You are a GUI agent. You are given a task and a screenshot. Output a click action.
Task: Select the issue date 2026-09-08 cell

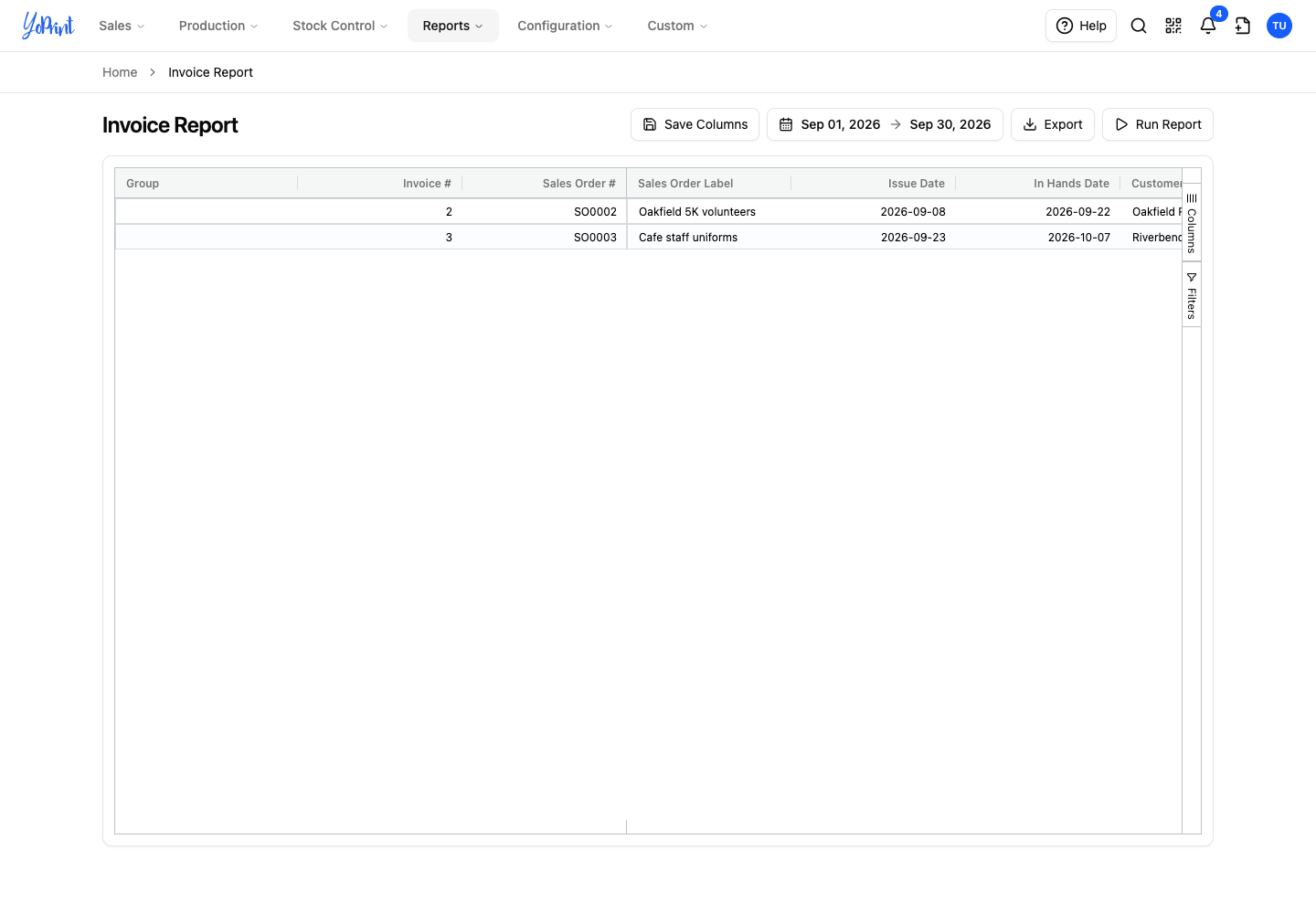(x=874, y=212)
